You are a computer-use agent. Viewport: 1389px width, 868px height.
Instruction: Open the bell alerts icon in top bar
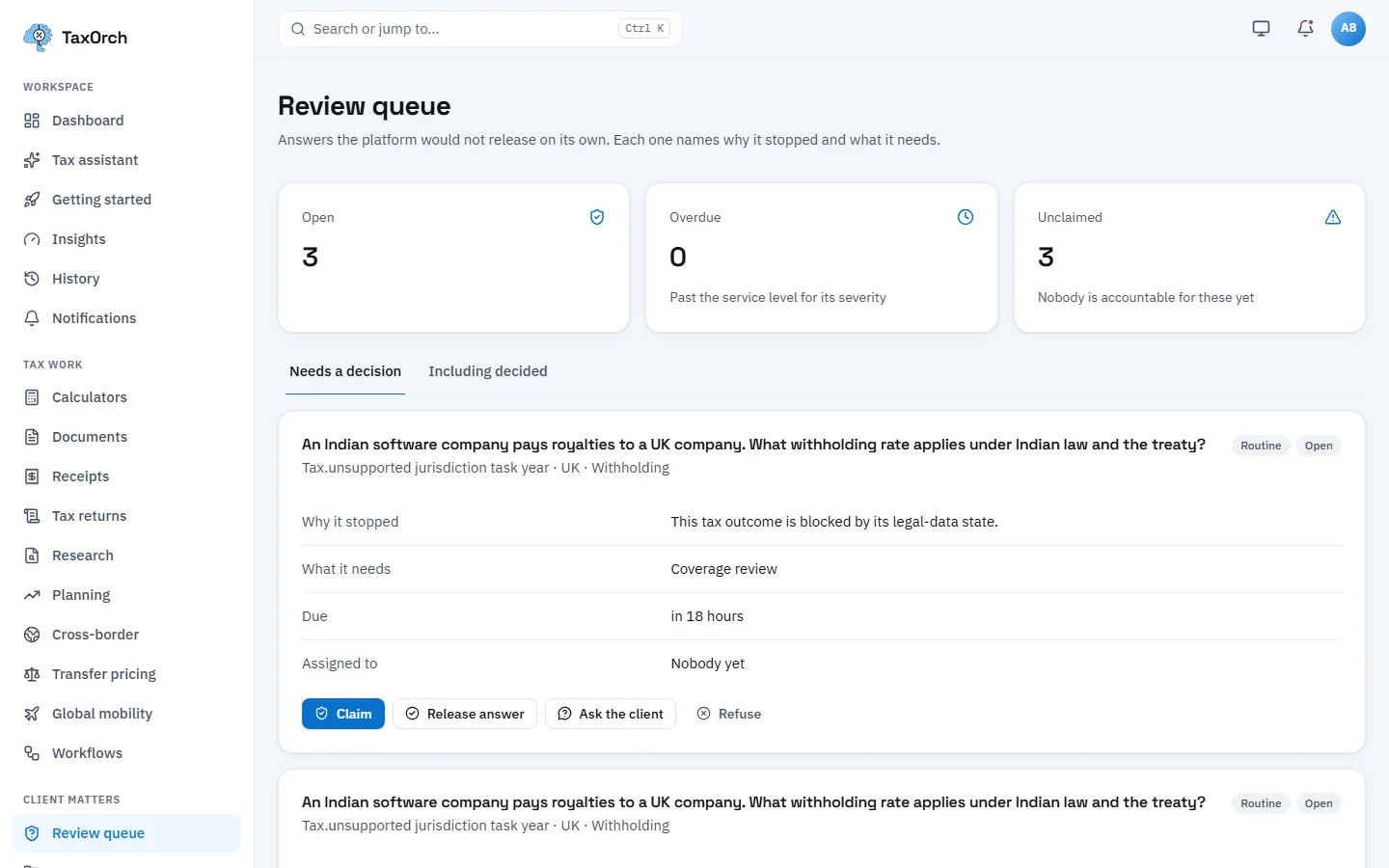1305,29
